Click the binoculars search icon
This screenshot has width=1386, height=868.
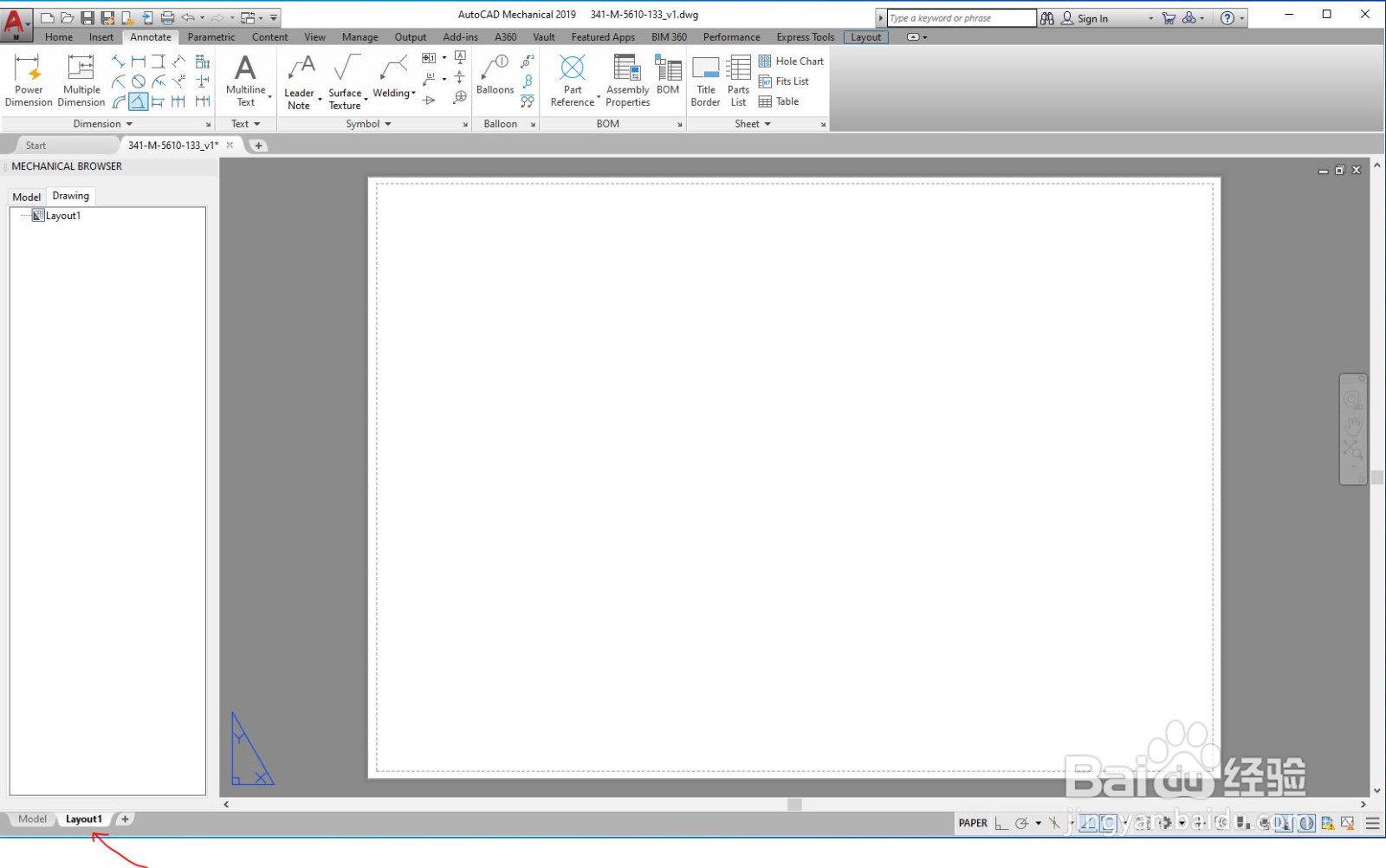tap(1047, 18)
